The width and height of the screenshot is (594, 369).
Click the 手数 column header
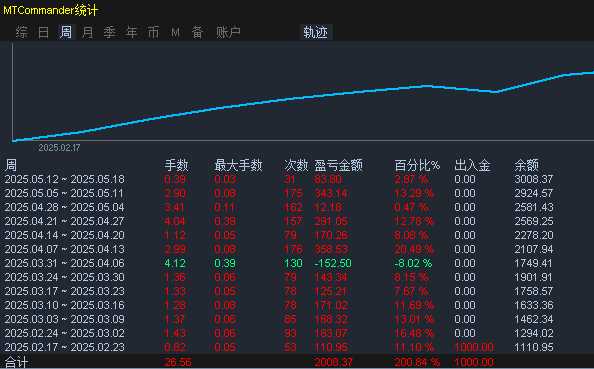[176, 165]
